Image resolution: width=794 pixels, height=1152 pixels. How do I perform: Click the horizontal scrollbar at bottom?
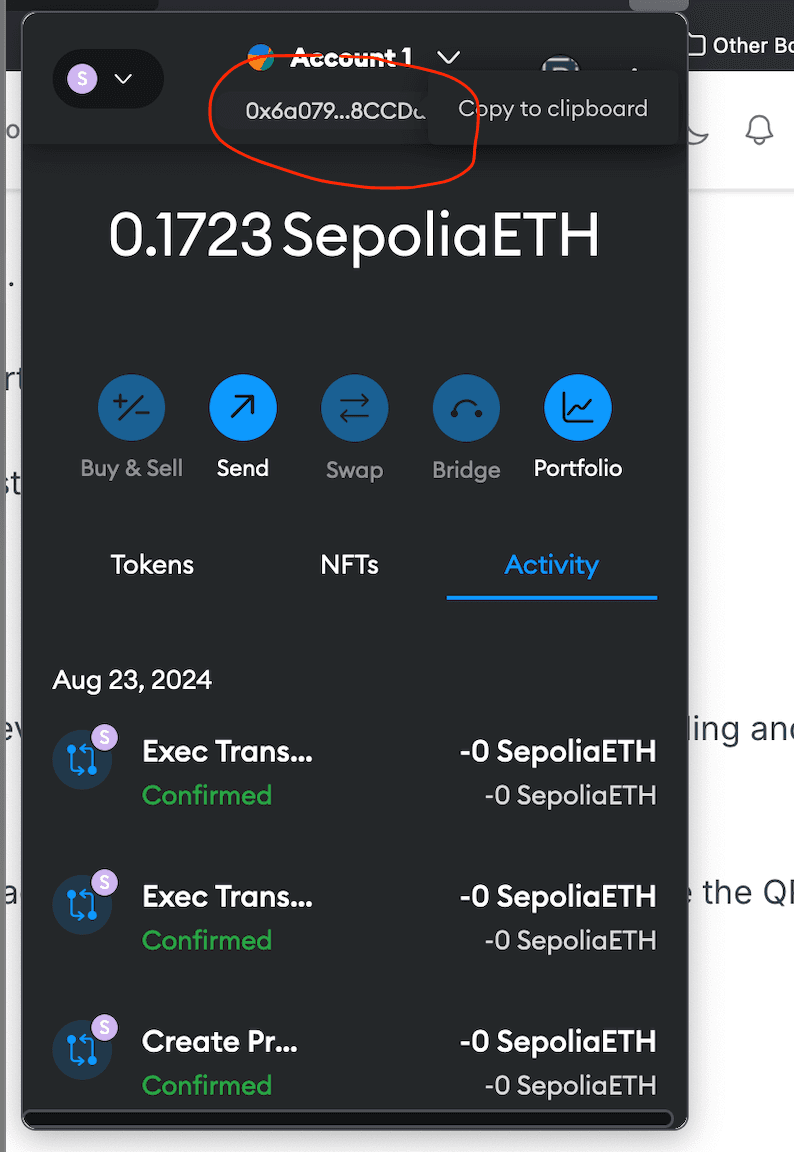point(347,1118)
